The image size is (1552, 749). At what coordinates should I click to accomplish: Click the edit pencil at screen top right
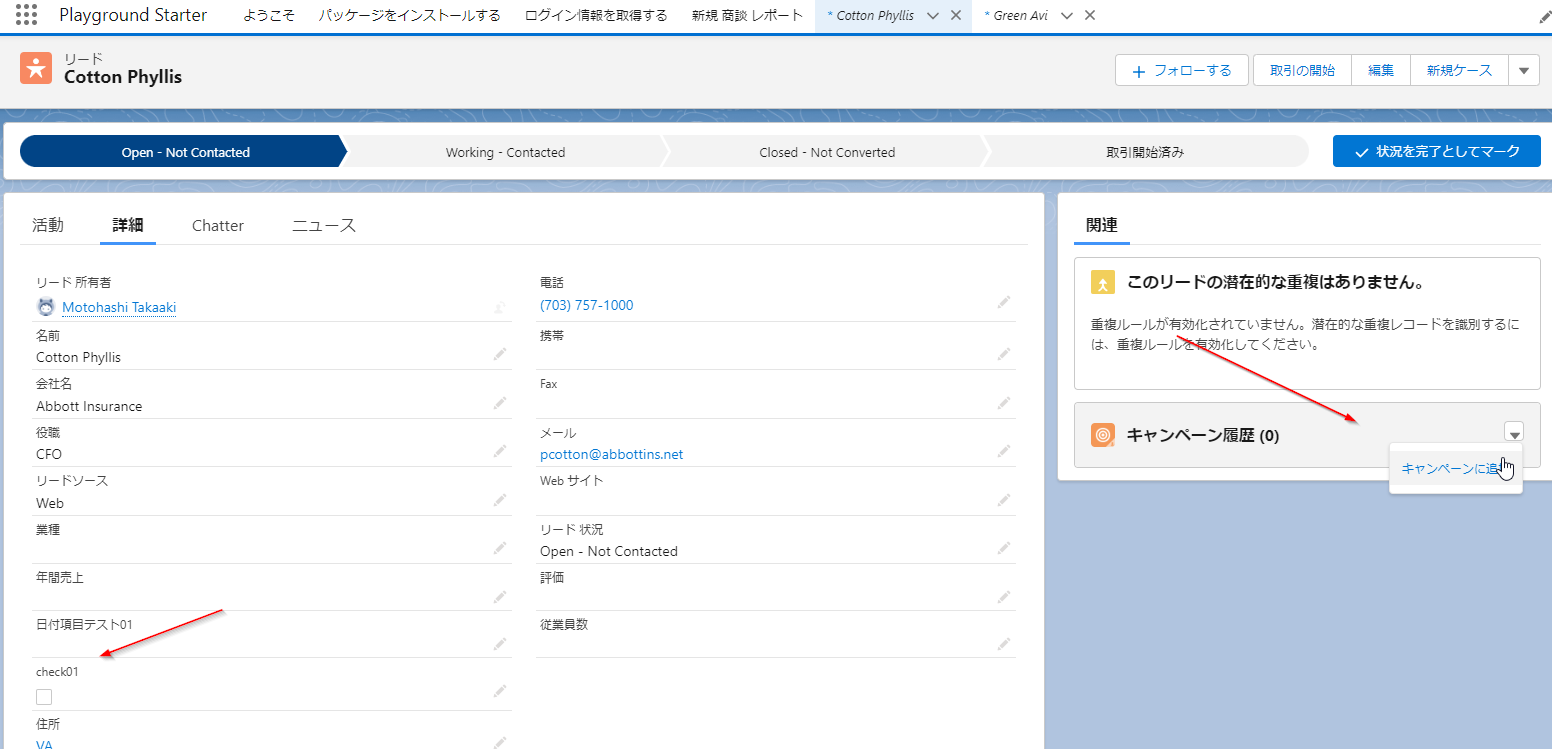[x=1543, y=16]
